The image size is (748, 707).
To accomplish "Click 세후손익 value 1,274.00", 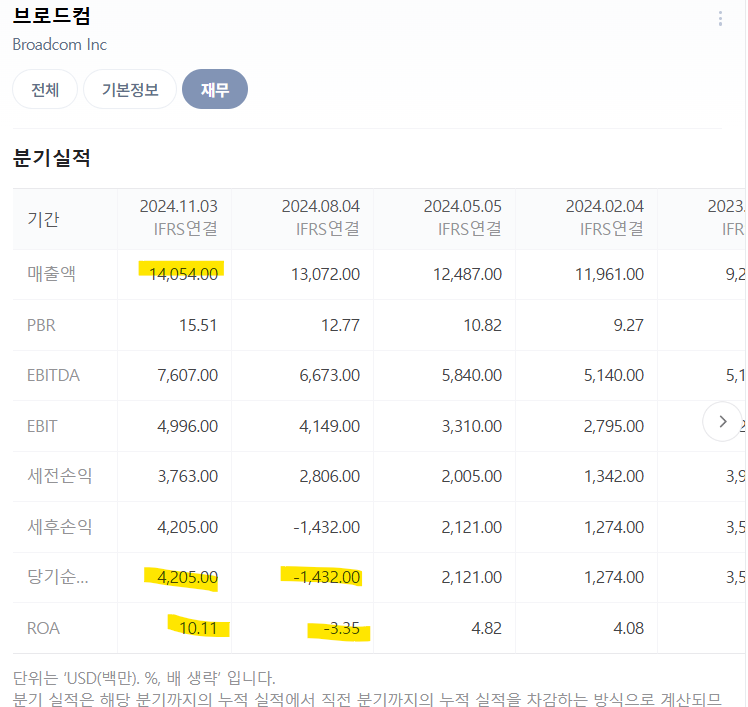I will click(614, 527).
